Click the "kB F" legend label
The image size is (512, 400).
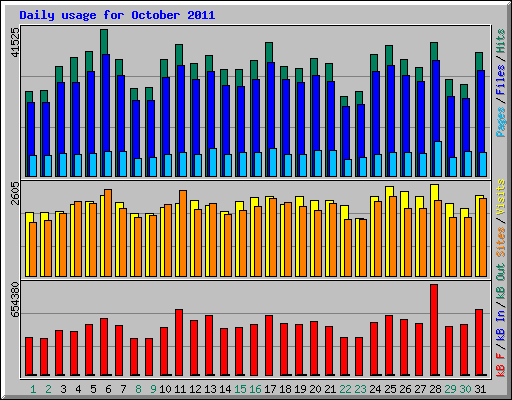point(500,364)
